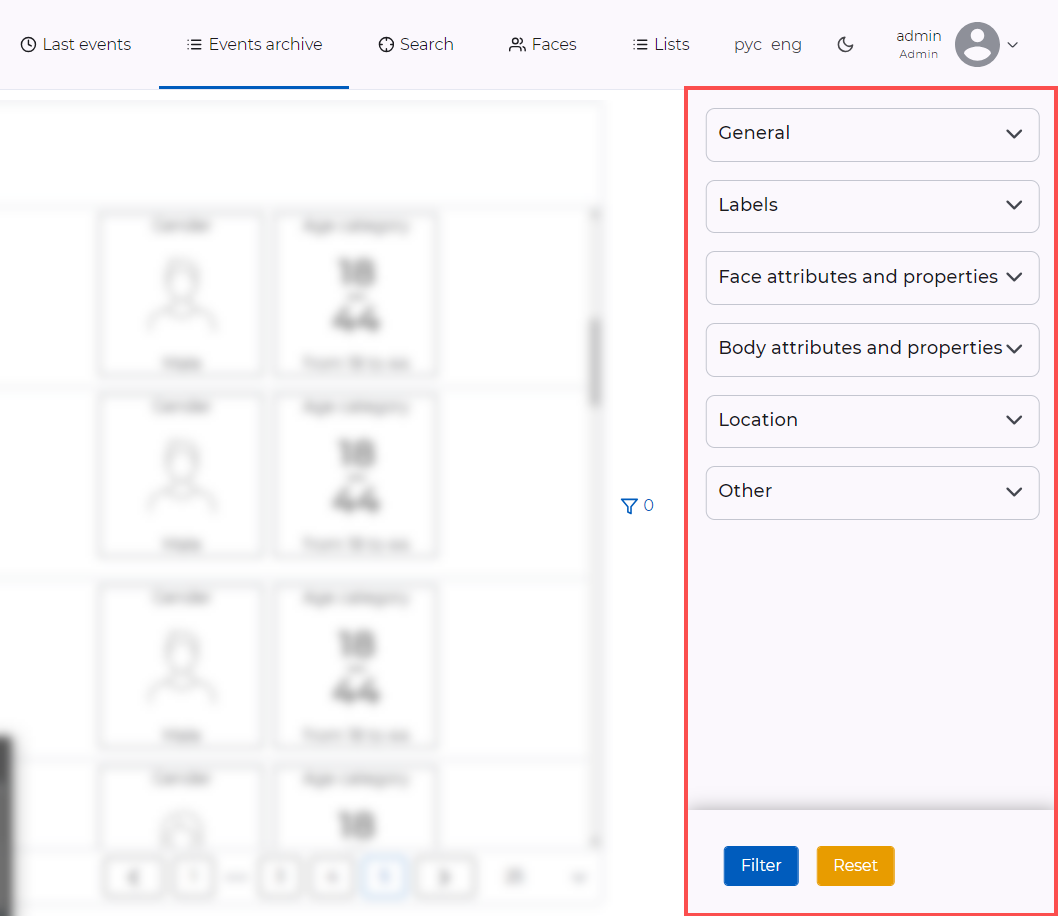1058x916 pixels.
Task: Open the Faces people icon
Action: click(516, 44)
